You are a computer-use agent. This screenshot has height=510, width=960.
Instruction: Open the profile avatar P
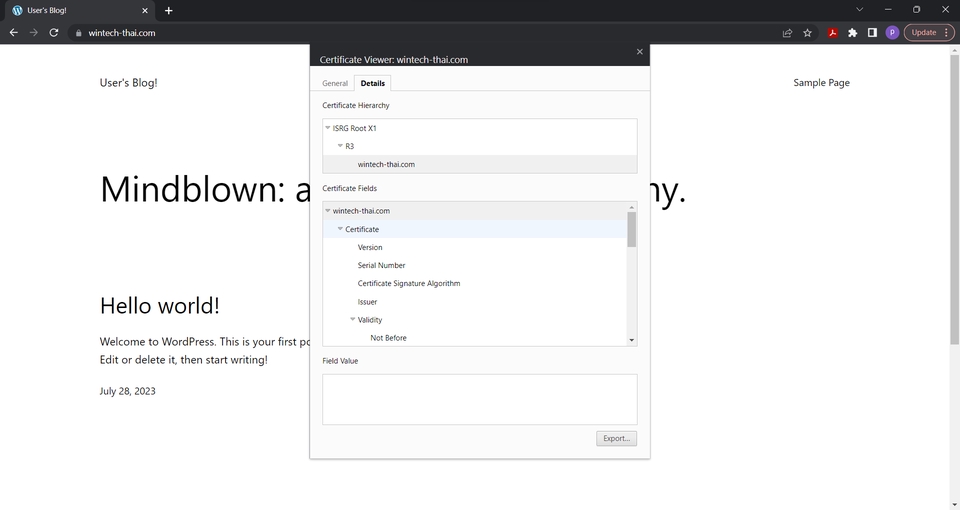tap(892, 33)
